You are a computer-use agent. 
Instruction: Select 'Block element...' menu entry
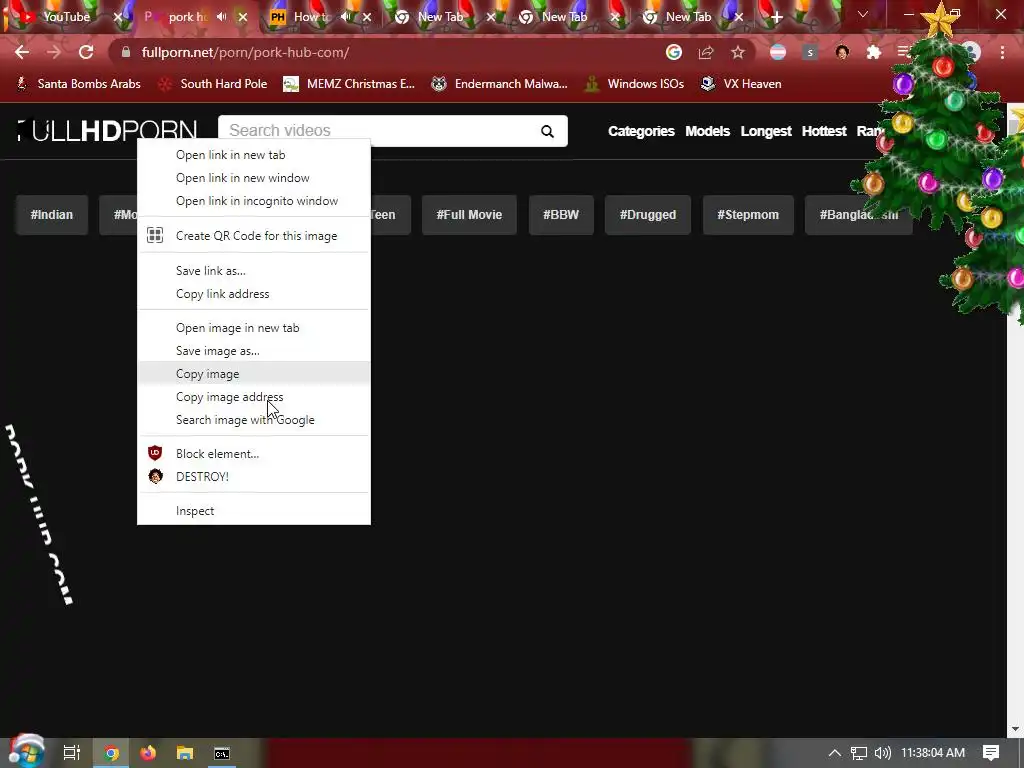[x=253, y=453]
